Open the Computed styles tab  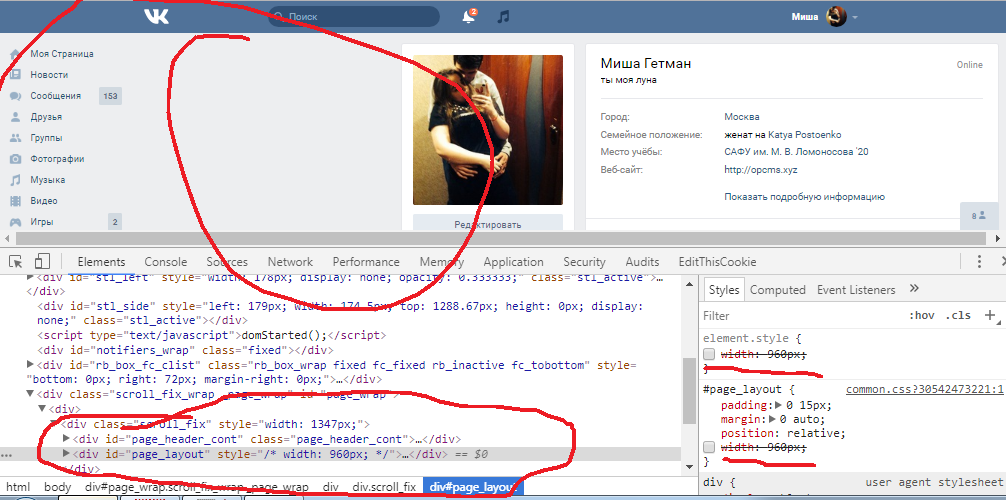tap(777, 290)
